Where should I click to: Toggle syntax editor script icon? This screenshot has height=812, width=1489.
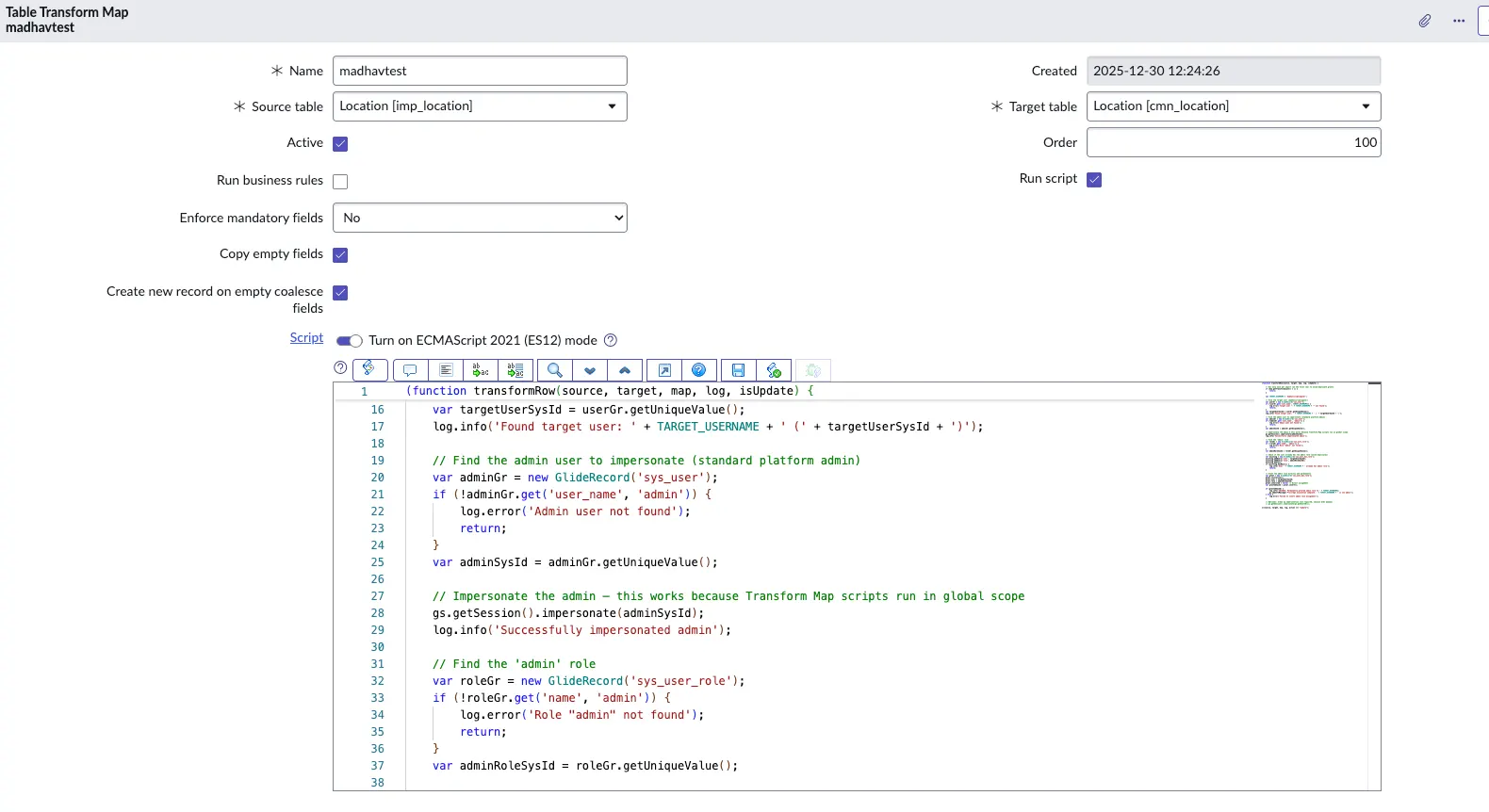coord(369,368)
